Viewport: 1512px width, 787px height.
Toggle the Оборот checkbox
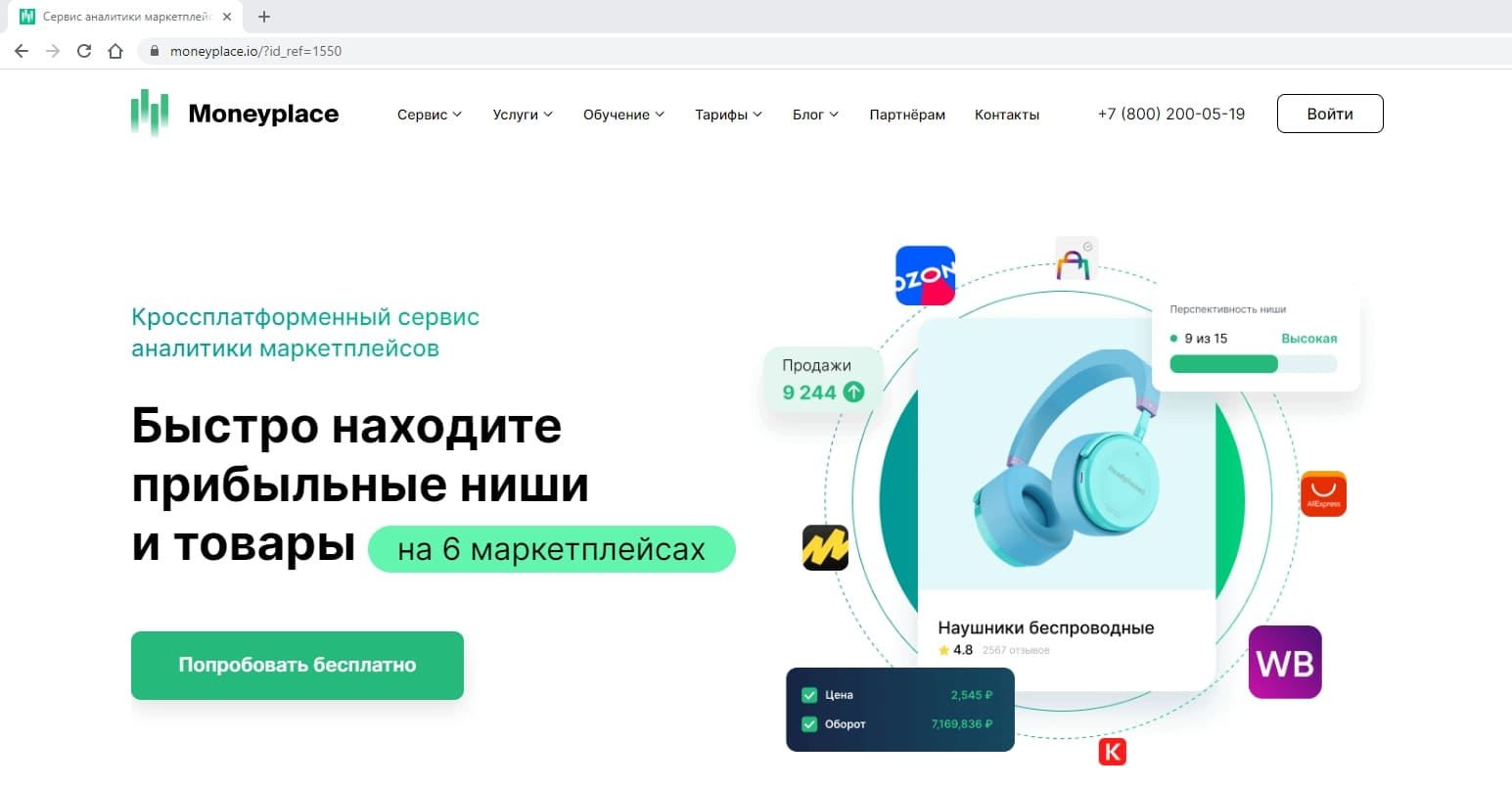click(809, 724)
